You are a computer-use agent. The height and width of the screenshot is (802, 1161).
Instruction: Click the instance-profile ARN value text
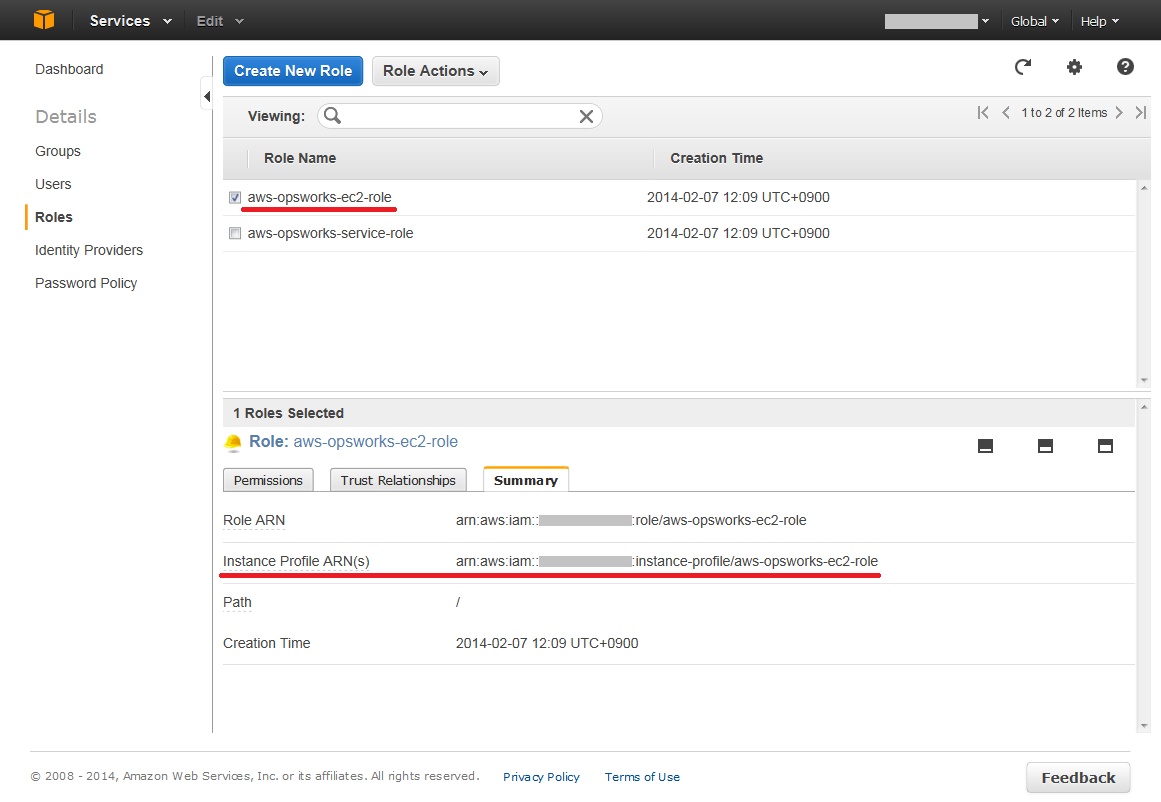[666, 561]
